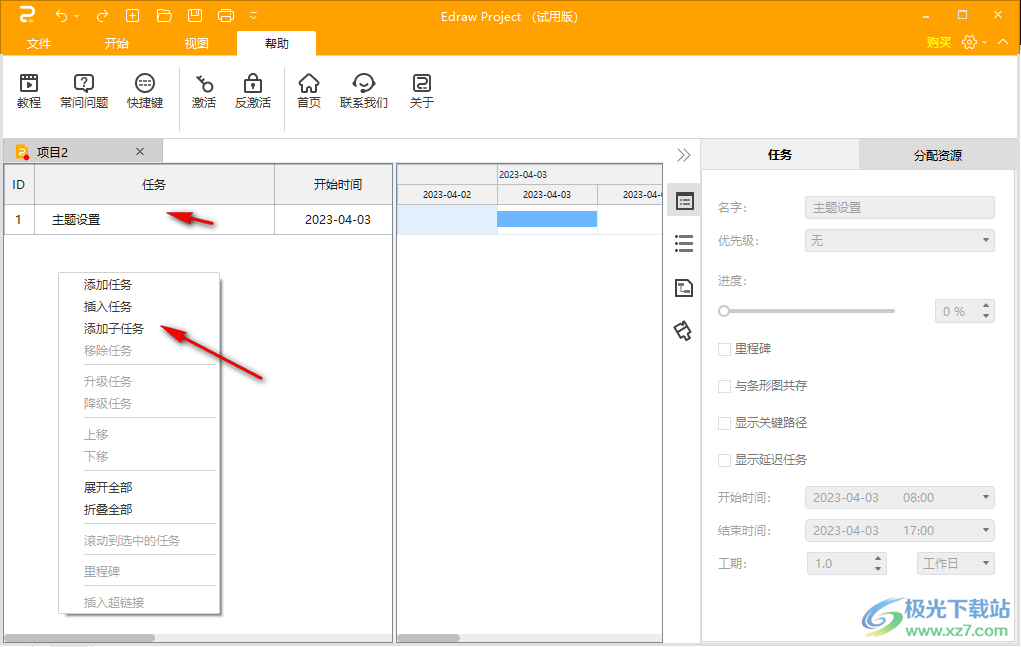The width and height of the screenshot is (1021, 647).
Task: Open 联系我们 contact us
Action: [x=363, y=91]
